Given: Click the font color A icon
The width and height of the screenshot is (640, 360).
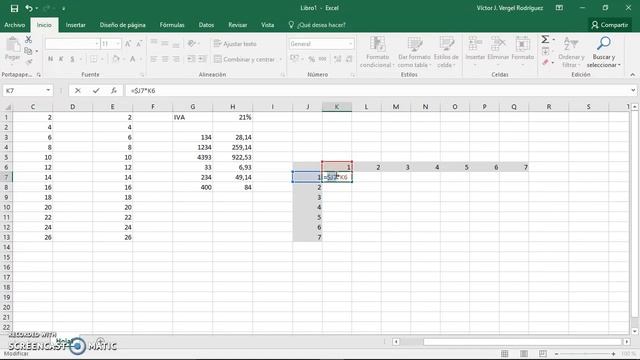Looking at the screenshot, I should tap(133, 59).
